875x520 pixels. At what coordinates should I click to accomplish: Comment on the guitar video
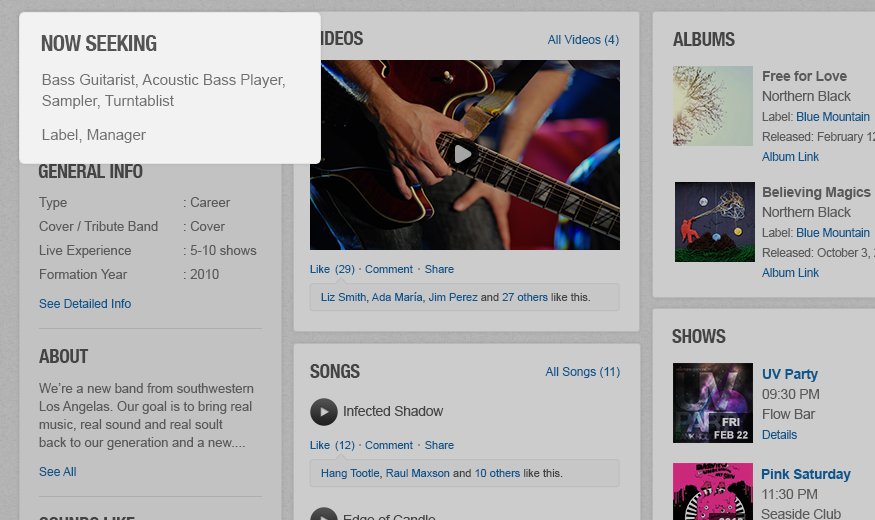click(389, 269)
